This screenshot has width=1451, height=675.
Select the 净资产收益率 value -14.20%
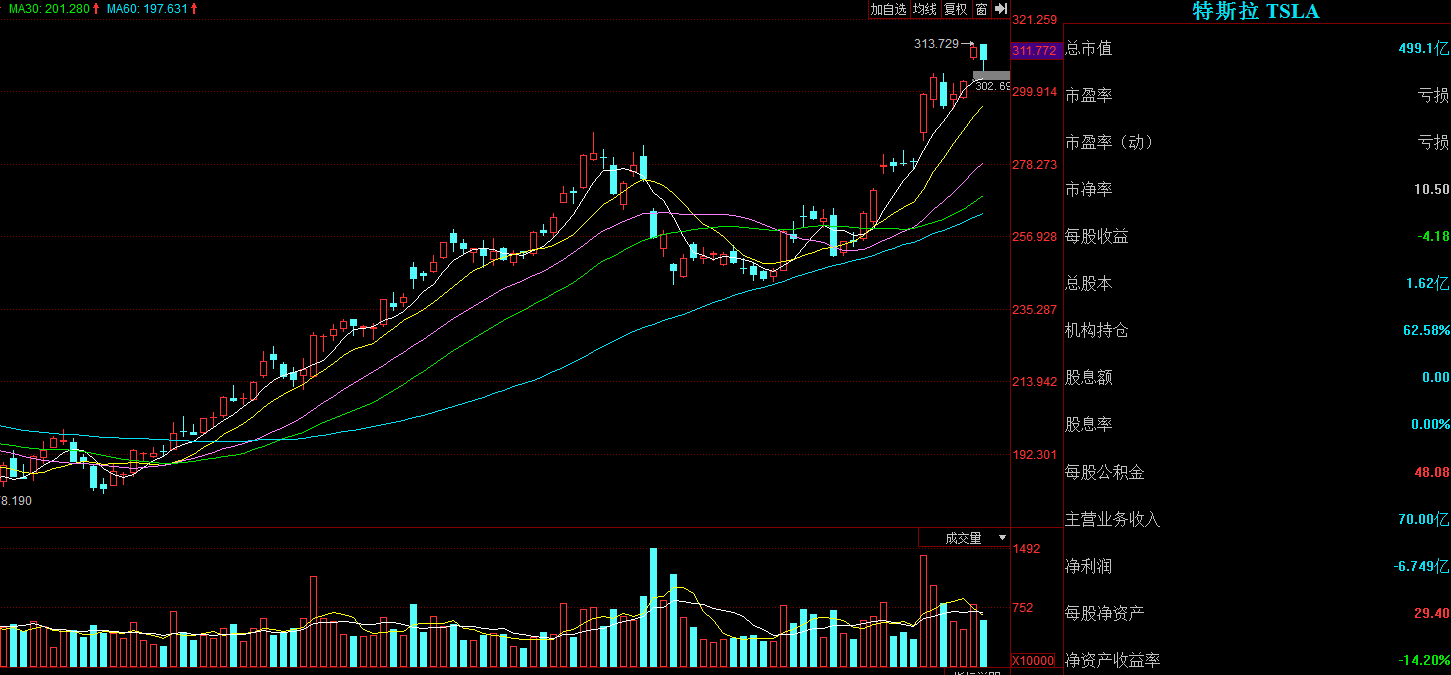(x=1425, y=660)
